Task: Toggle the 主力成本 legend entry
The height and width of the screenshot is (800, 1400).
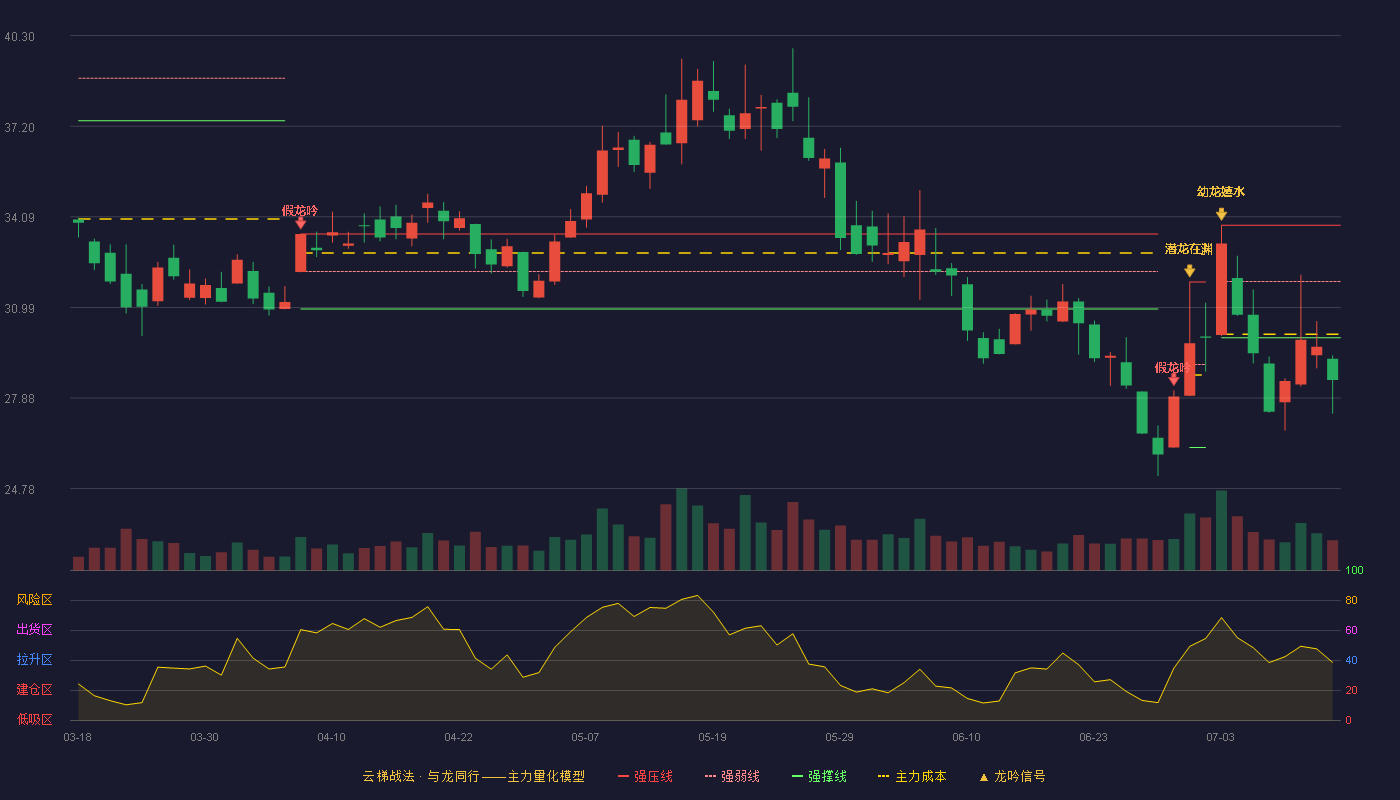Action: (912, 776)
